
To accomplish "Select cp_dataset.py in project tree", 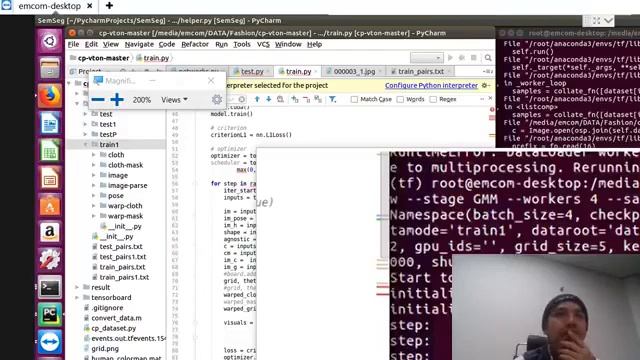I will (x=113, y=328).
